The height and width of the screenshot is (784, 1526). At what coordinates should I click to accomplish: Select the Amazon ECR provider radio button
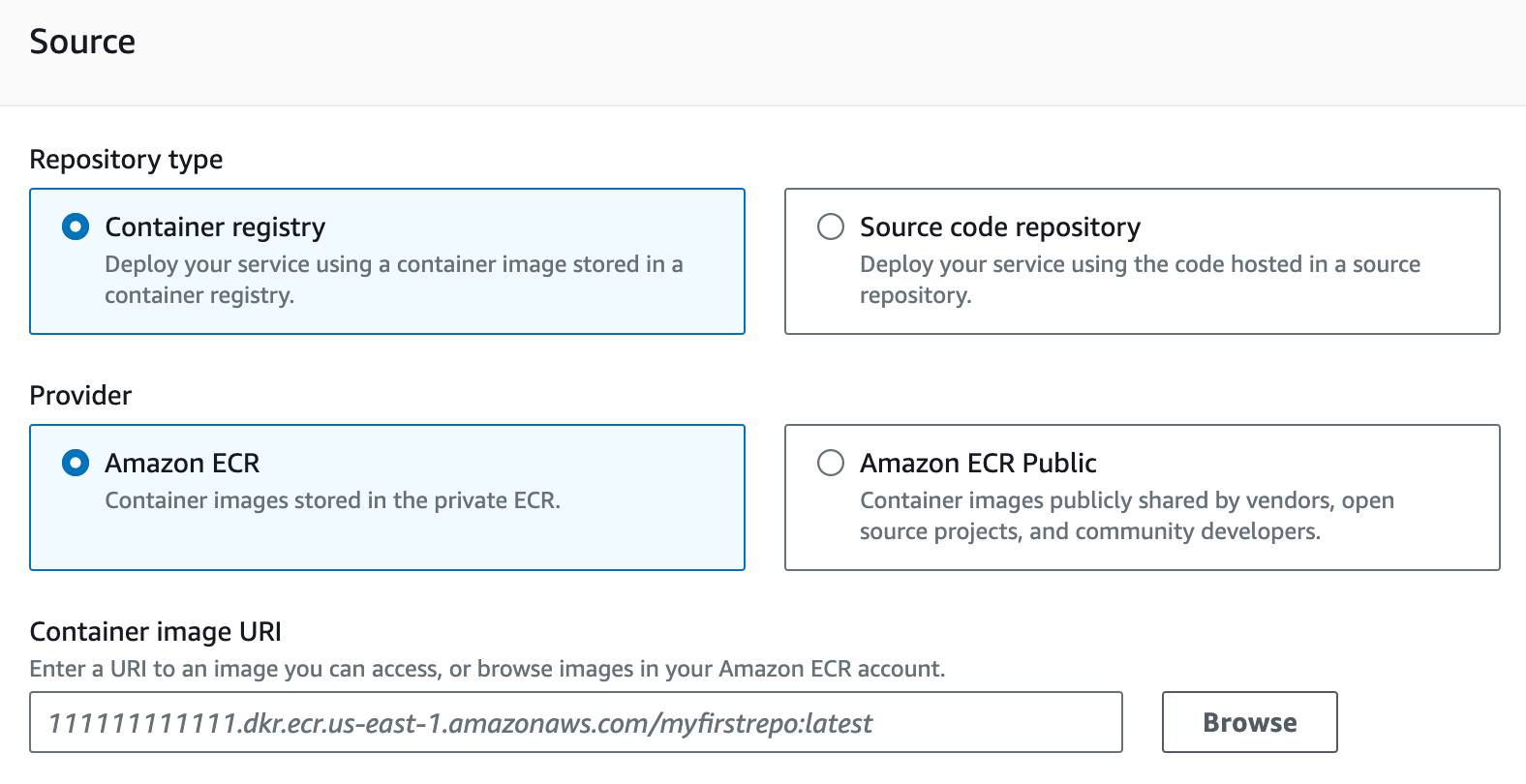click(76, 463)
